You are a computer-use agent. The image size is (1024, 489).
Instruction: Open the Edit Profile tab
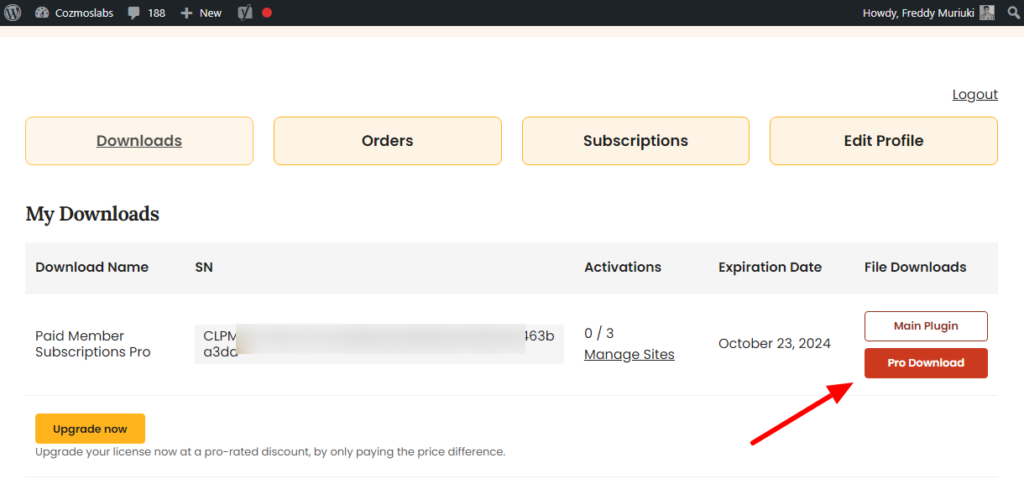[x=884, y=140]
